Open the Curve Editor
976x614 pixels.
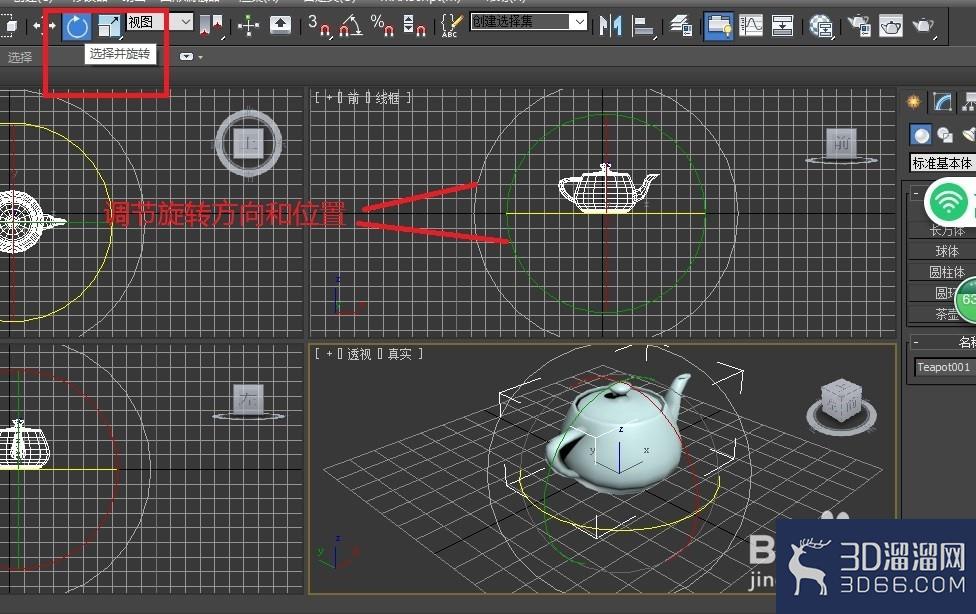click(x=751, y=26)
